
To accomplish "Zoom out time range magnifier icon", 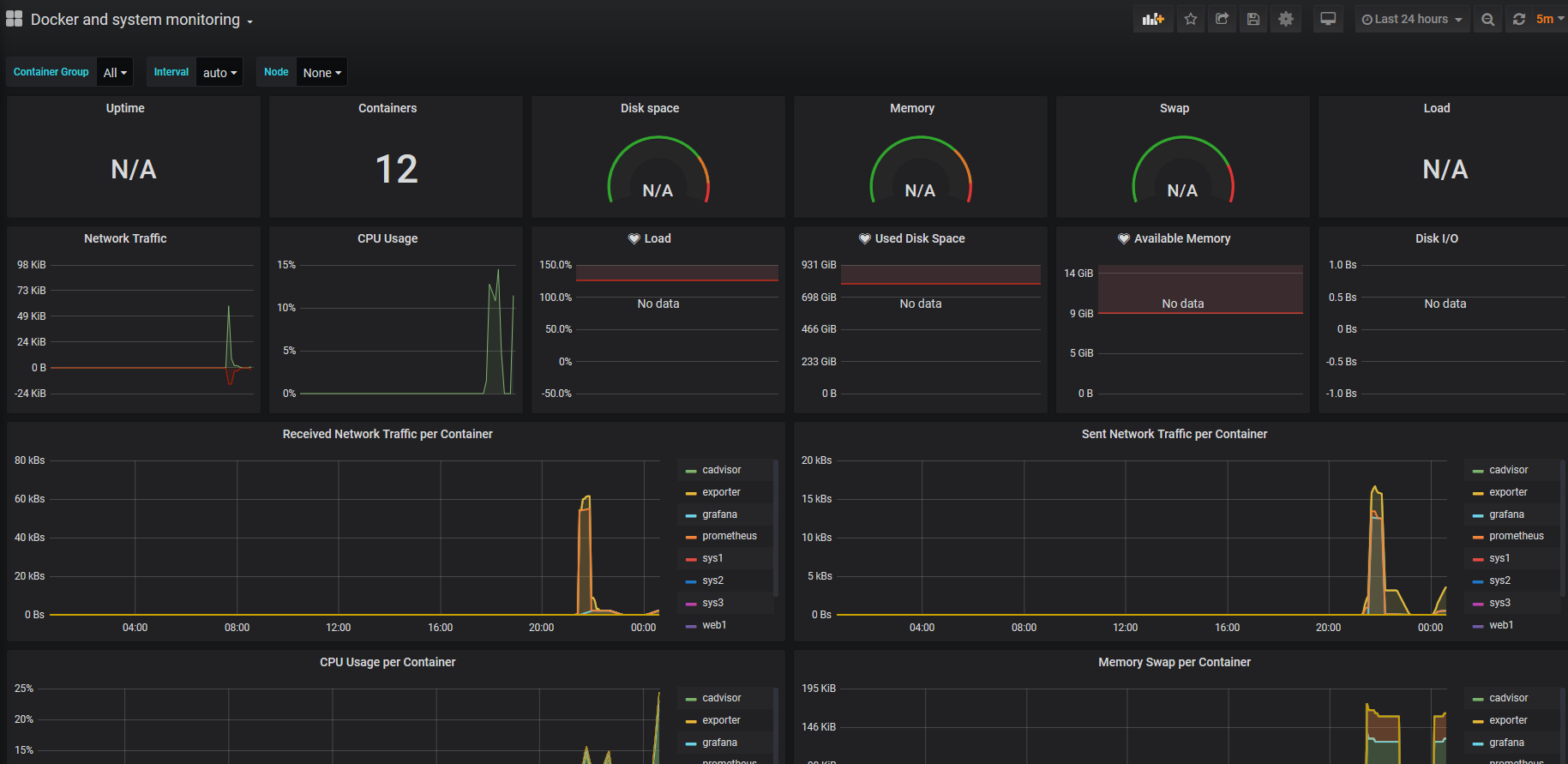I will pyautogui.click(x=1488, y=19).
